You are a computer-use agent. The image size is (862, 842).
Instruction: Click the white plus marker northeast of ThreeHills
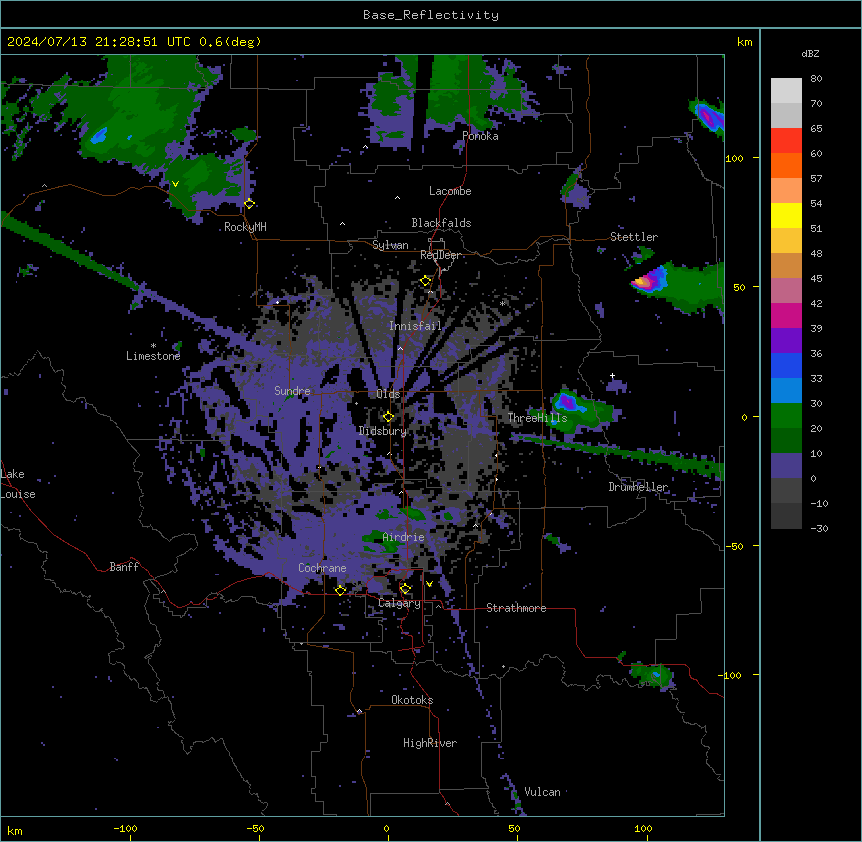612,375
